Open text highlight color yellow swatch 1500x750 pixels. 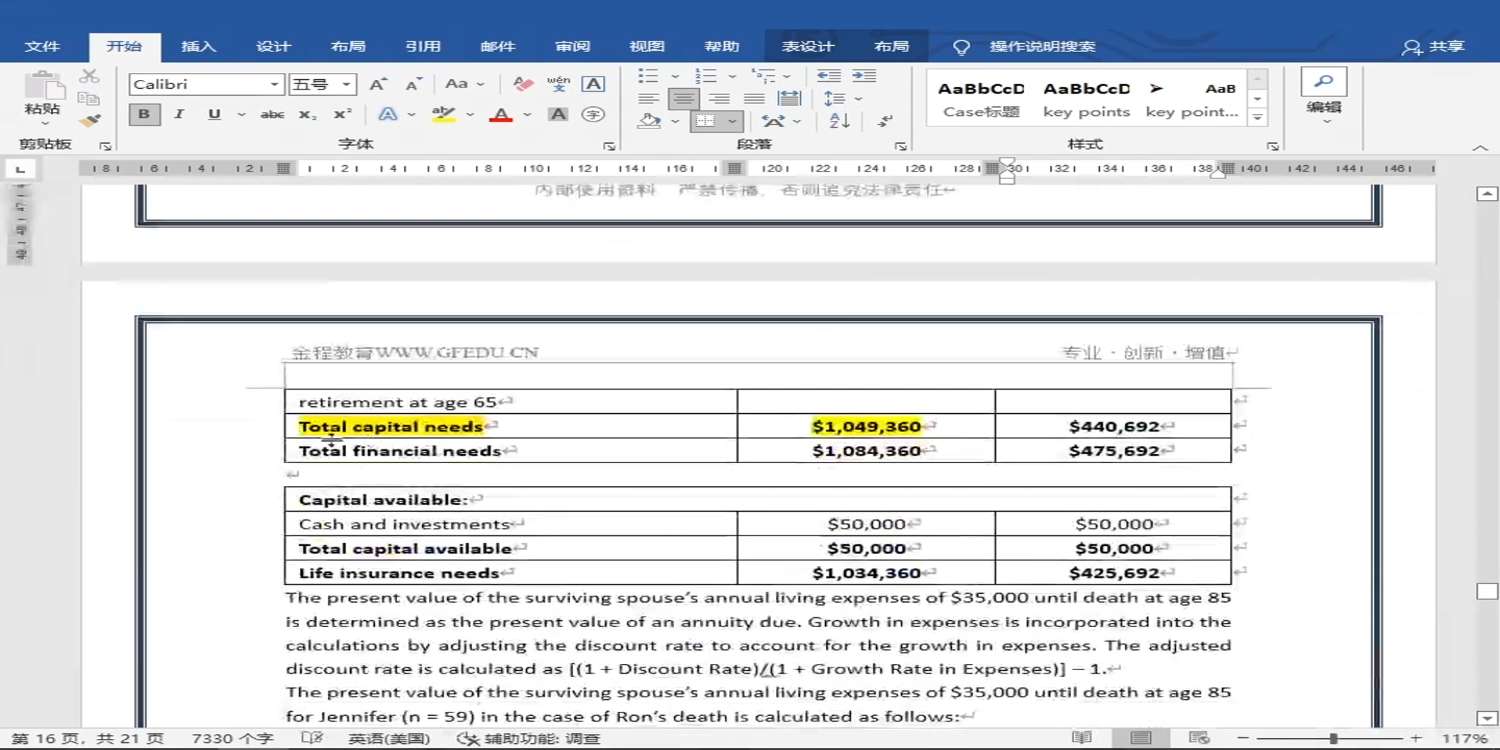click(443, 115)
